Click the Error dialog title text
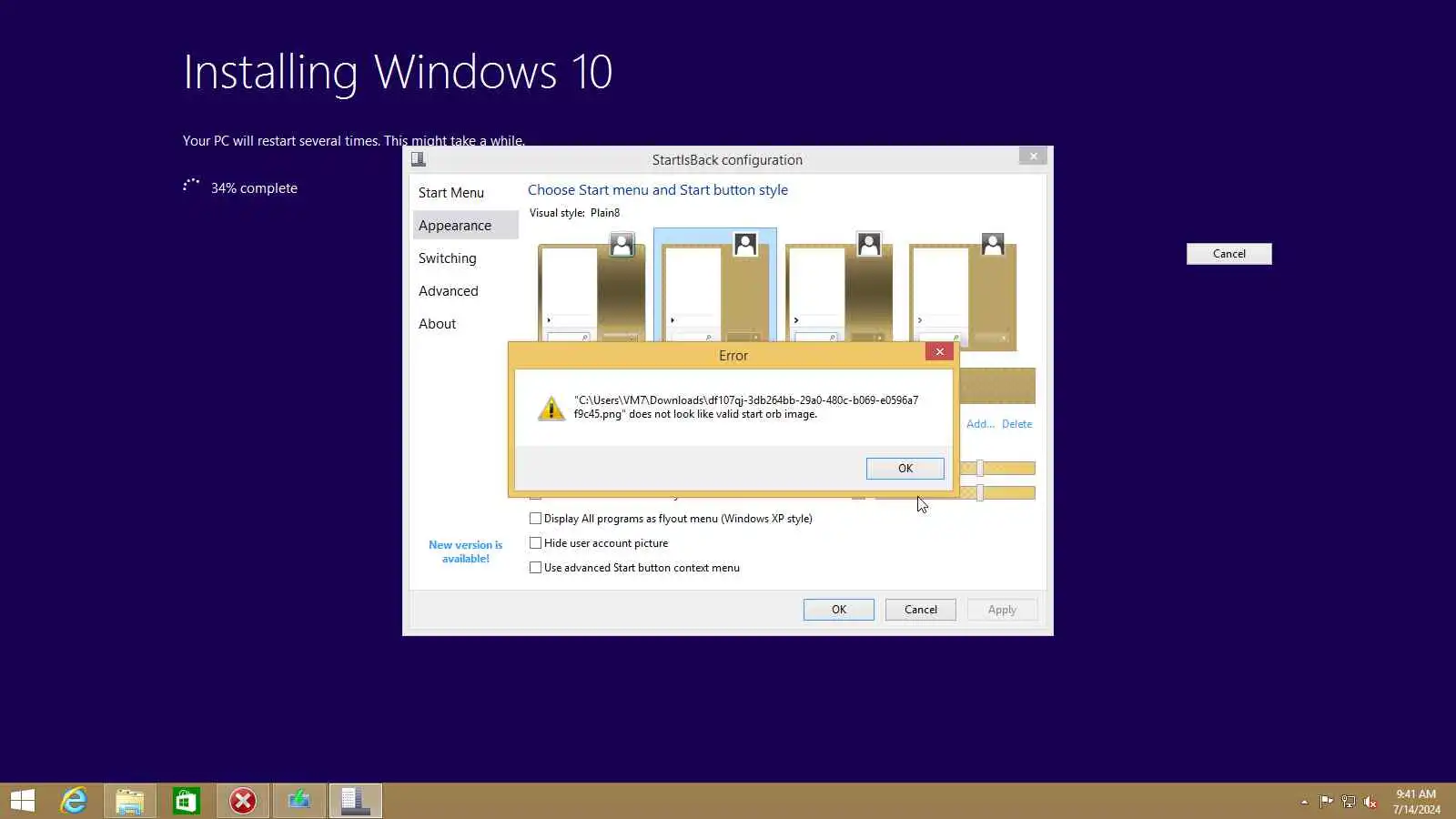This screenshot has width=1456, height=819. coord(733,356)
